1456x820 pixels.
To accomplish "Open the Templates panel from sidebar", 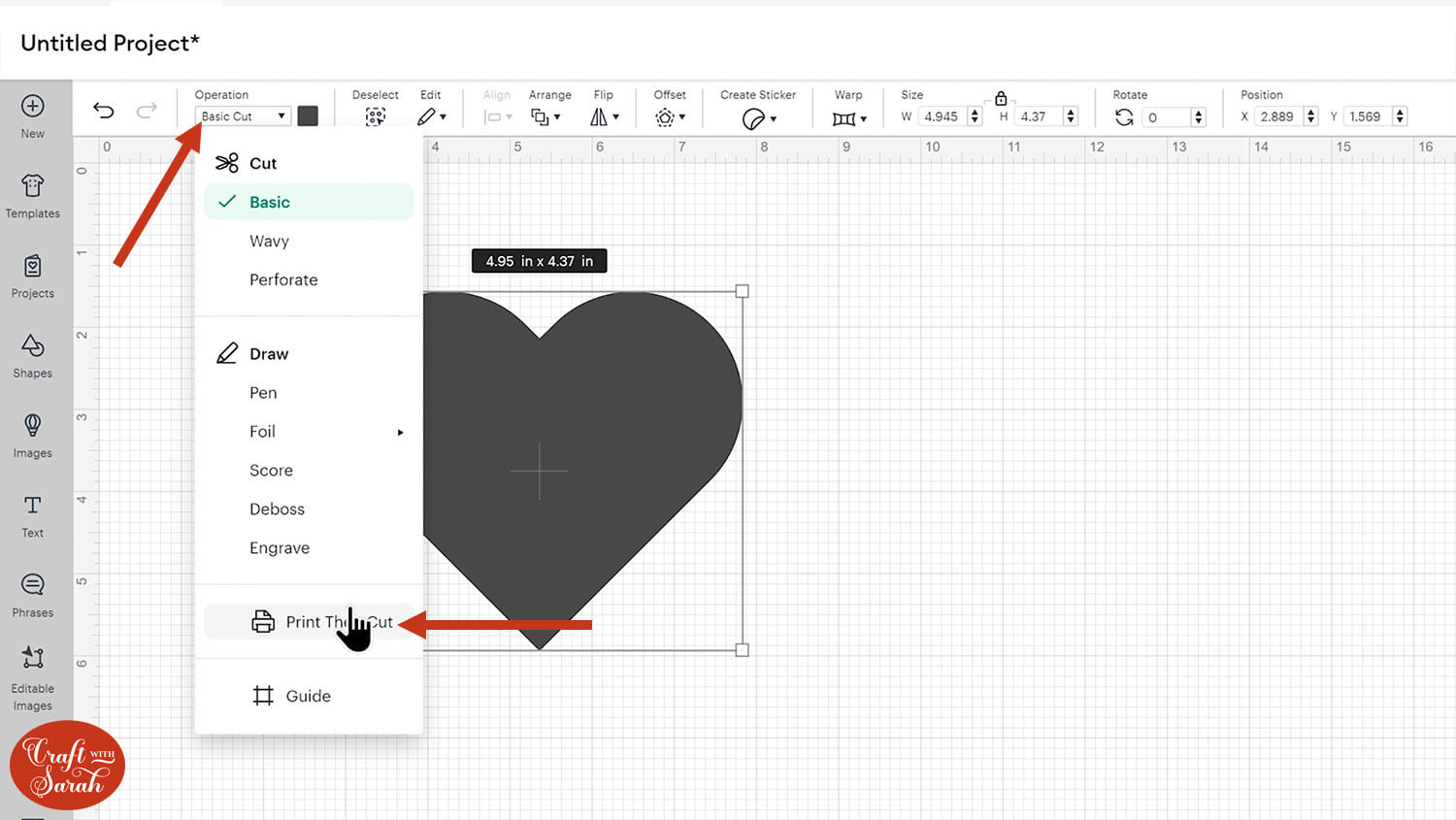I will pos(33,195).
